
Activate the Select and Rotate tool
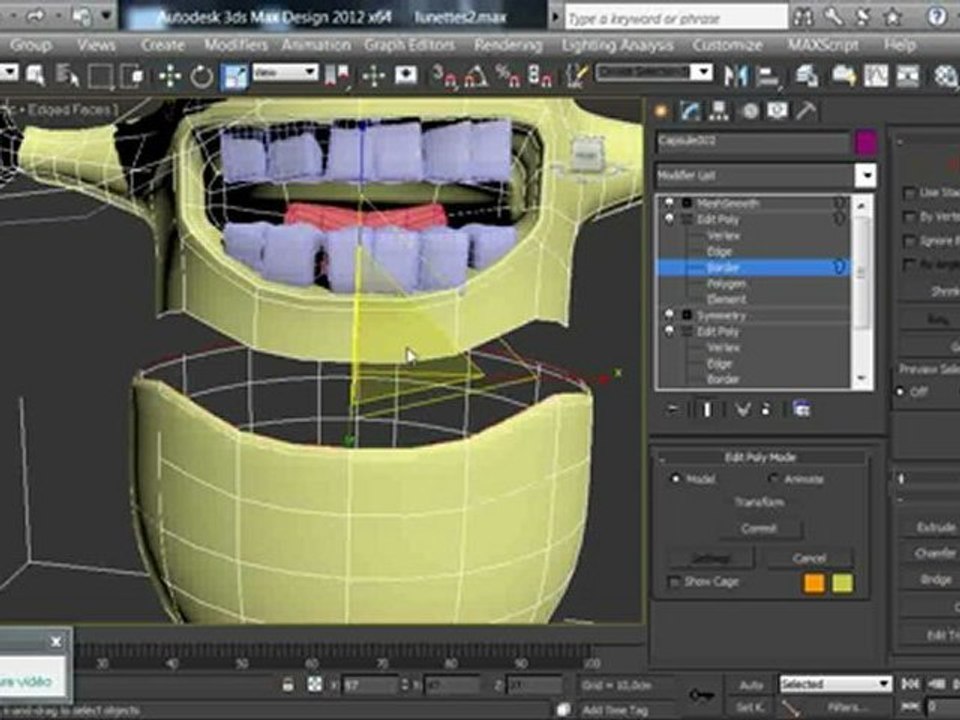pyautogui.click(x=201, y=77)
